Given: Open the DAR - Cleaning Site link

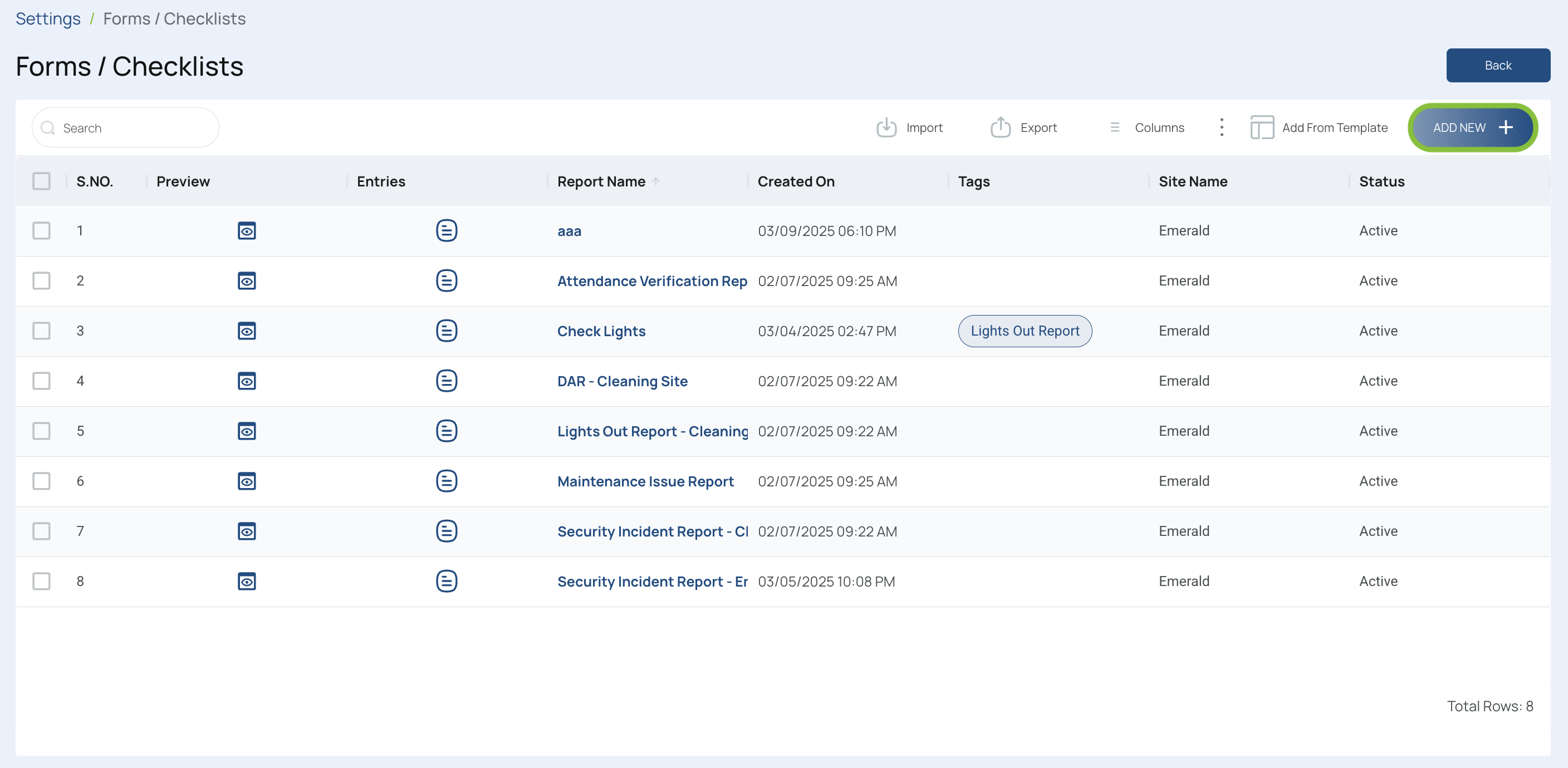Looking at the screenshot, I should (x=622, y=381).
